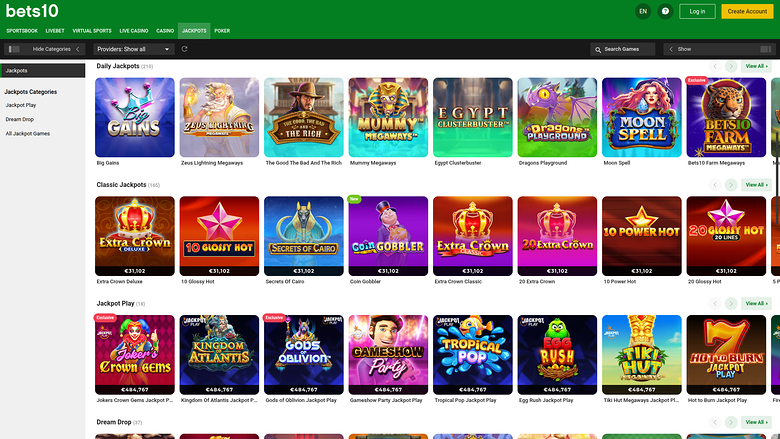Screen dimensions: 780x439
Task: Open the Secrets Of Cairo thumbnail
Action: (304, 236)
